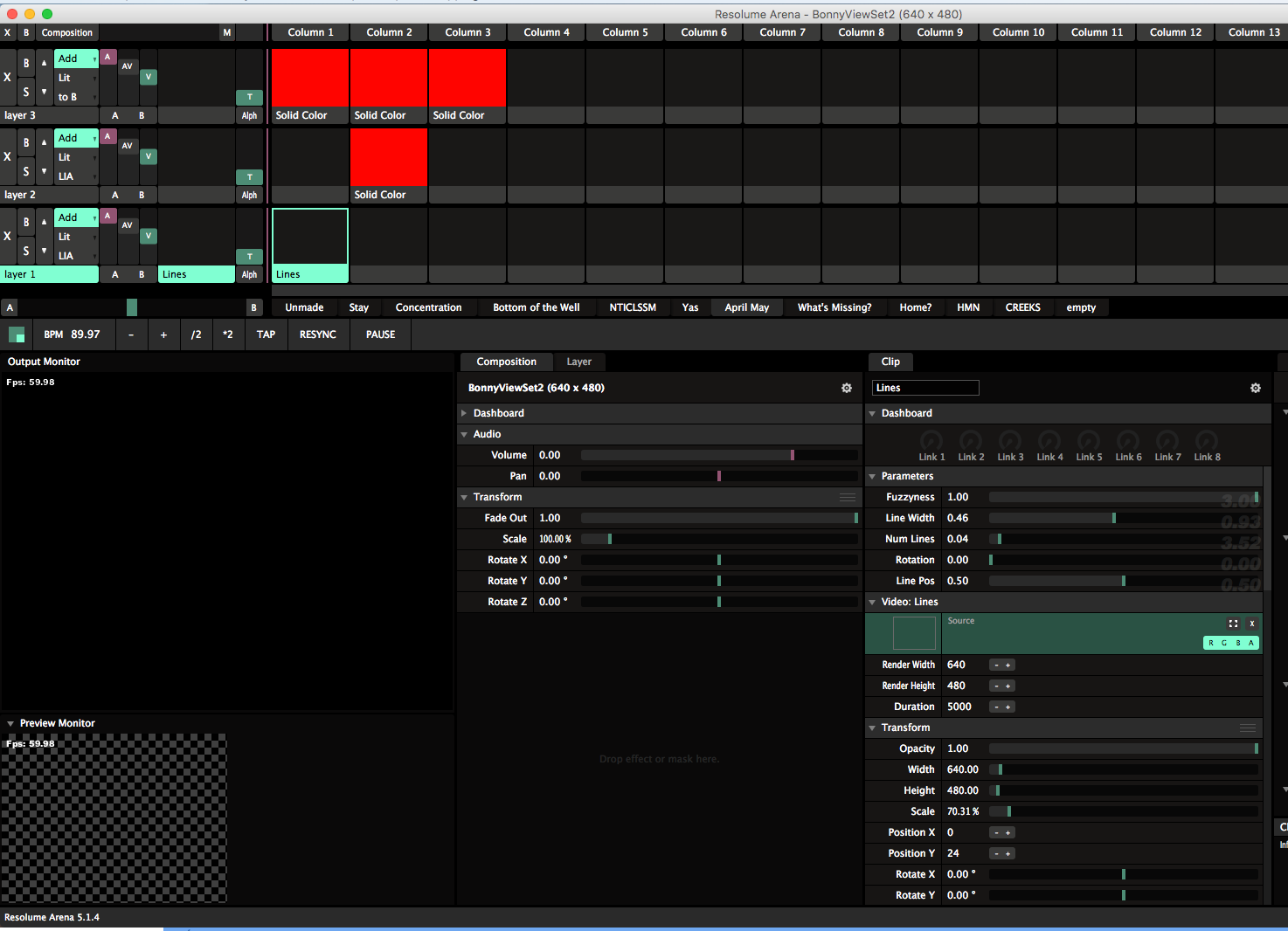
Task: Click the Composition master M button
Action: pos(227,32)
